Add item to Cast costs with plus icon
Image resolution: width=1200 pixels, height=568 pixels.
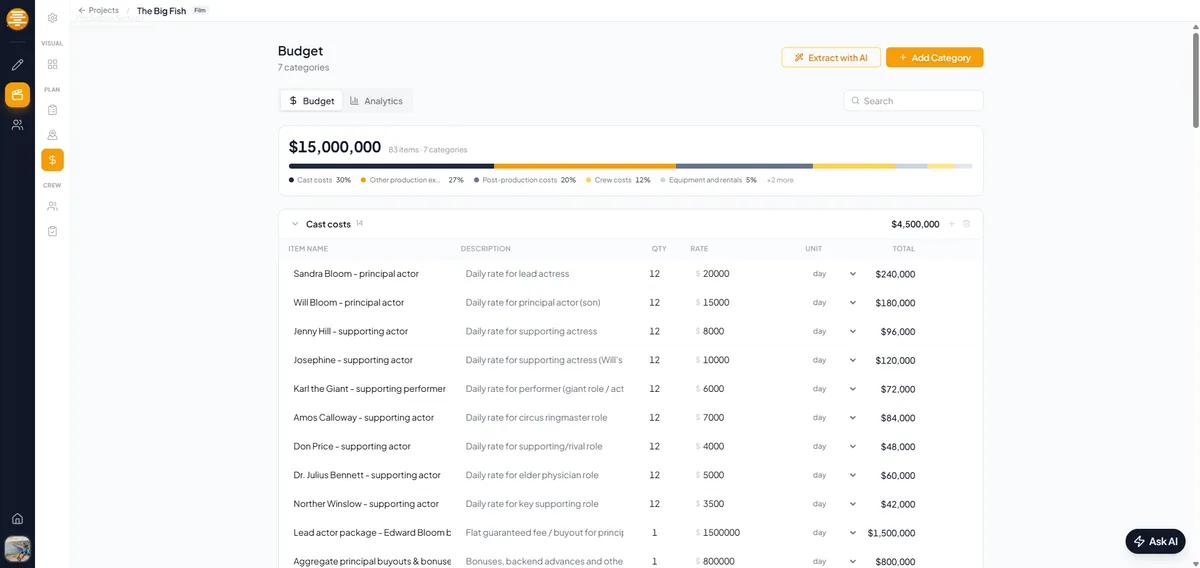point(951,224)
